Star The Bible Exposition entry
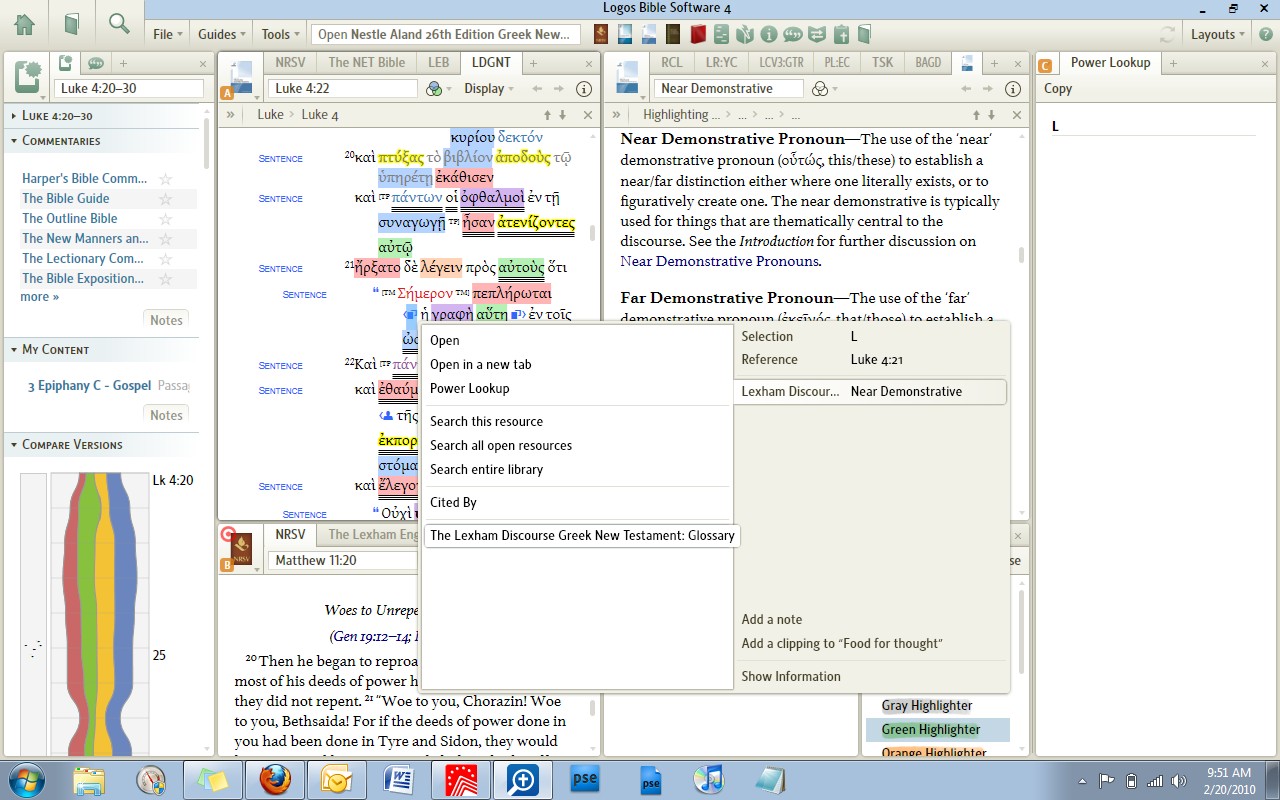This screenshot has width=1280, height=800. 166,279
